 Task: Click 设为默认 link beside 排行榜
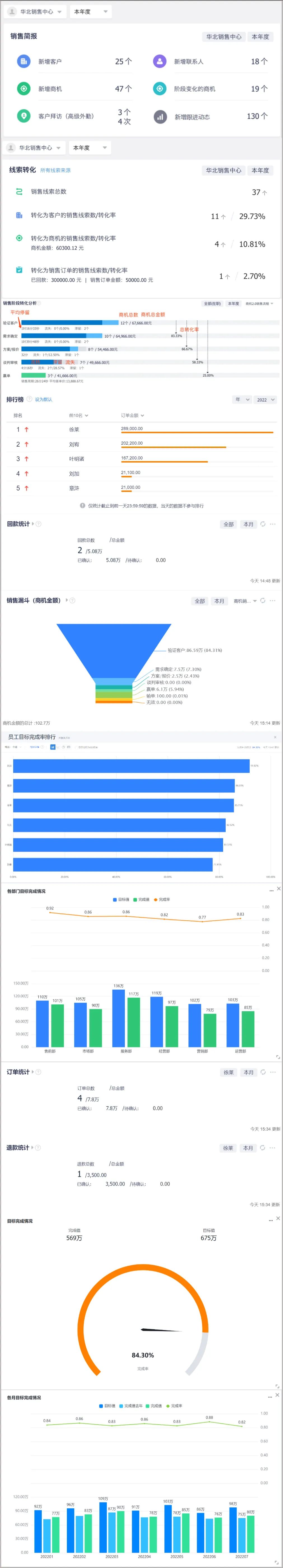pos(44,400)
